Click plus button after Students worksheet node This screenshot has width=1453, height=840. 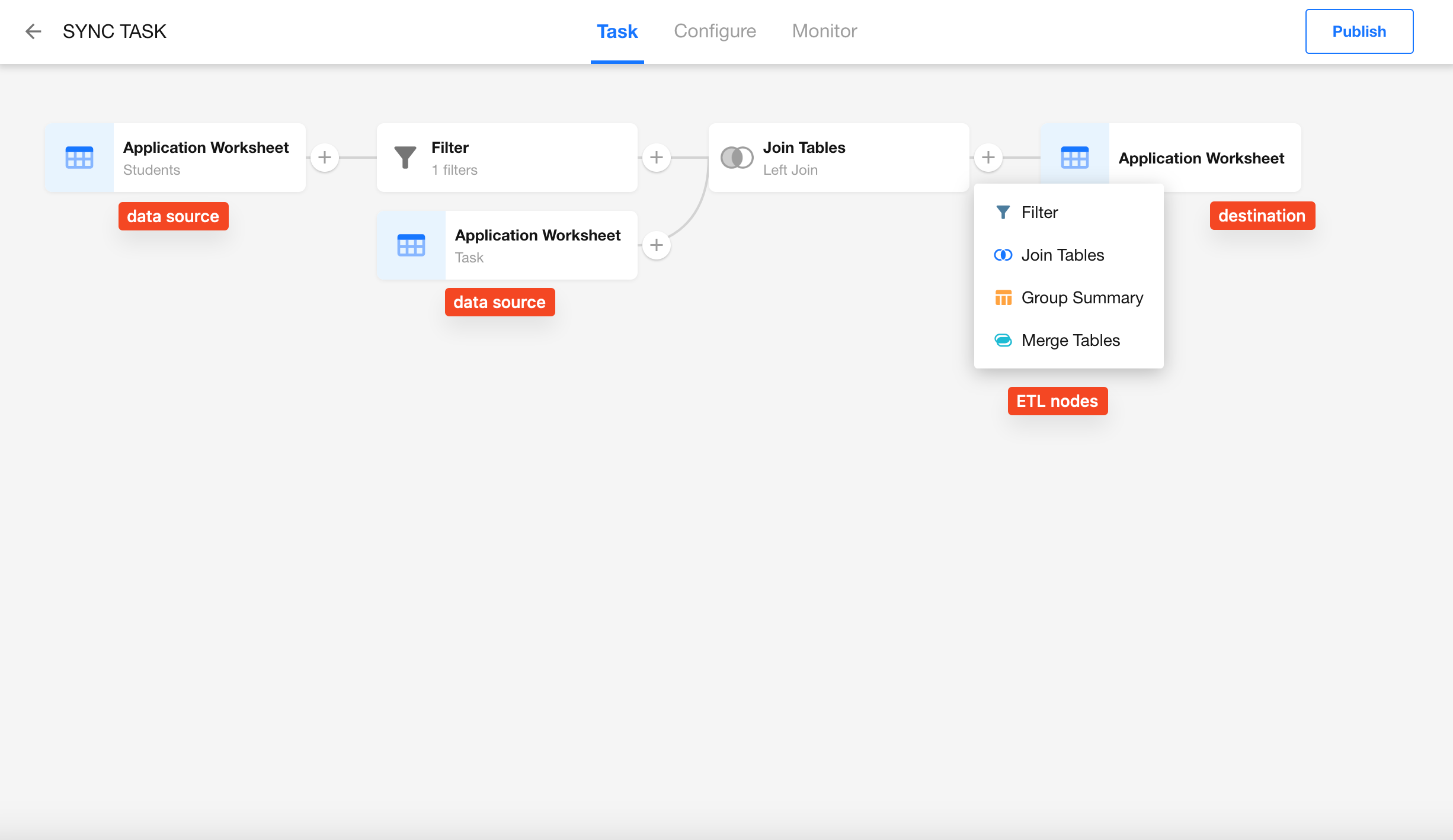(325, 158)
